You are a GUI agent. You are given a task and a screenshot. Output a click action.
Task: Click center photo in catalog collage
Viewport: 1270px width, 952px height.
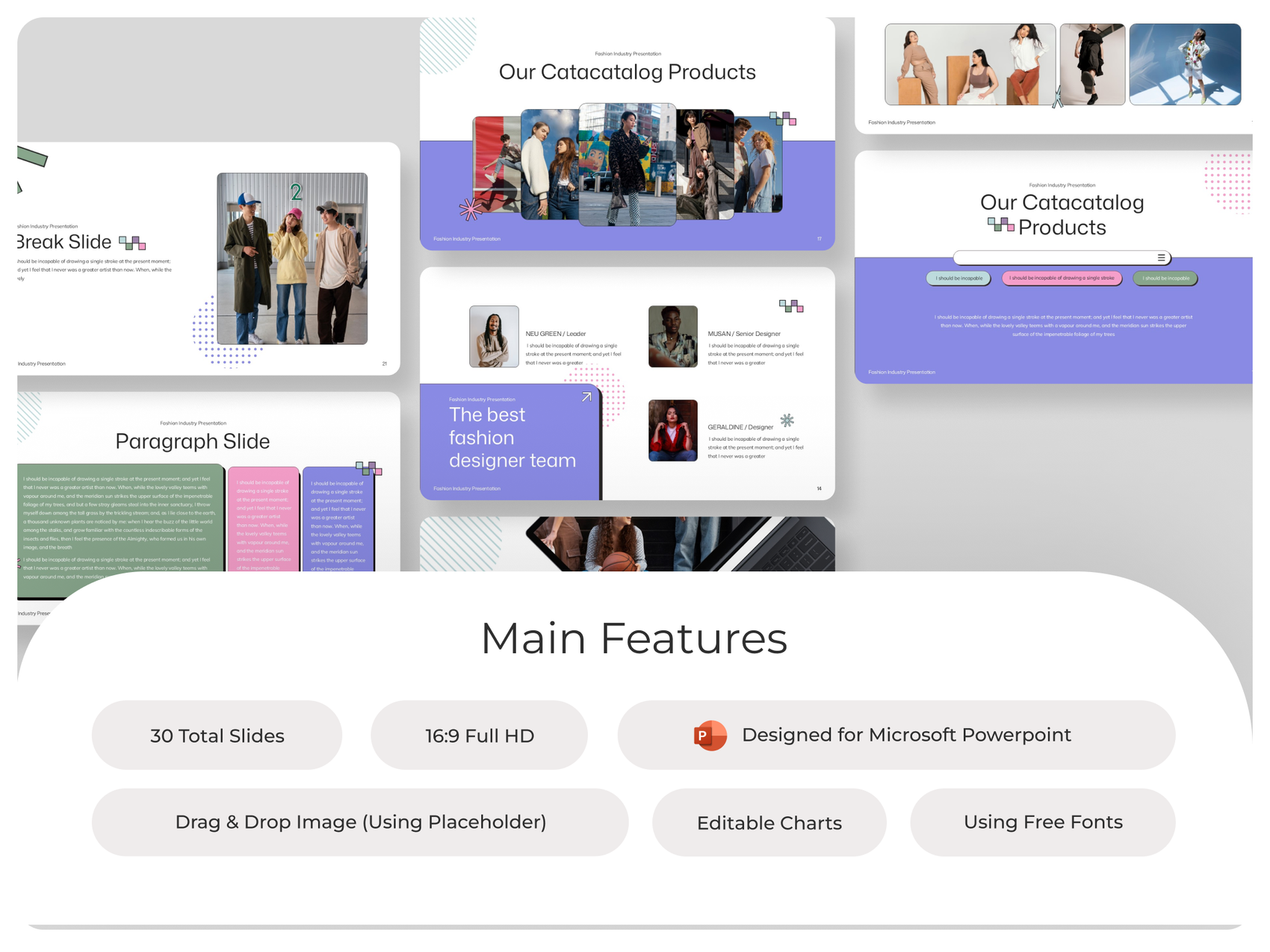click(x=628, y=164)
